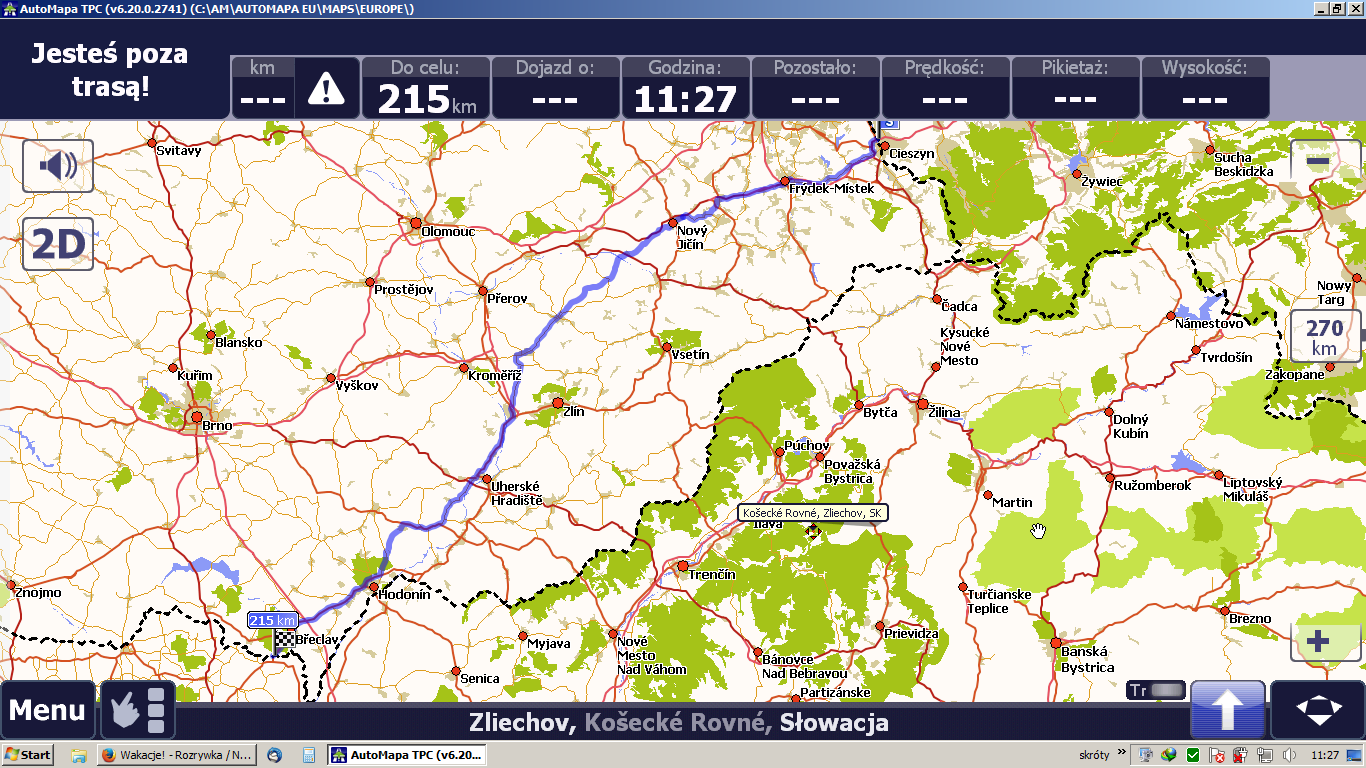
Task: Click the 'Godzina' 11:27 time panel
Action: point(685,88)
